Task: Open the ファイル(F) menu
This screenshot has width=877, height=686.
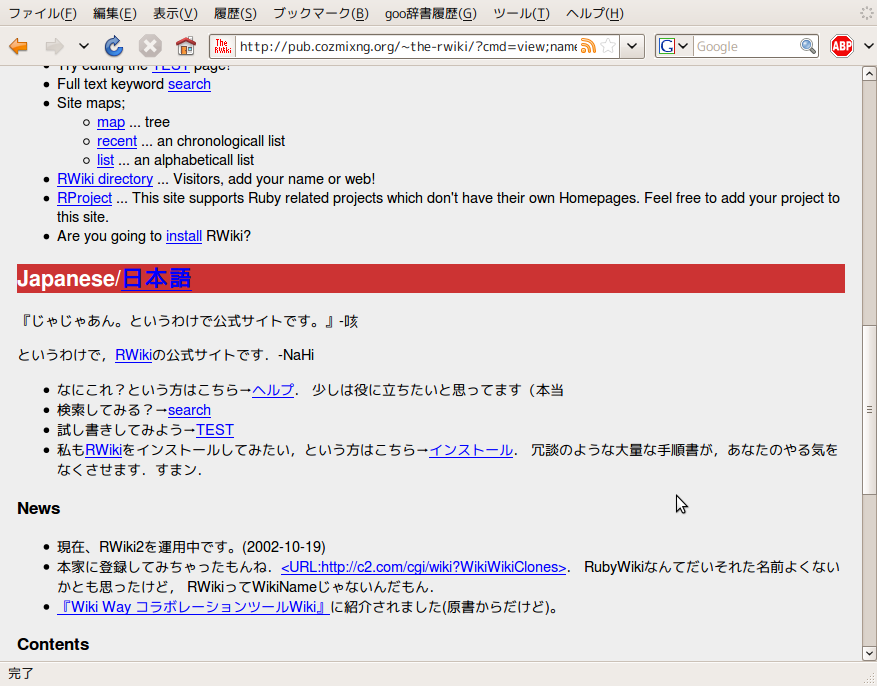Action: click(43, 13)
